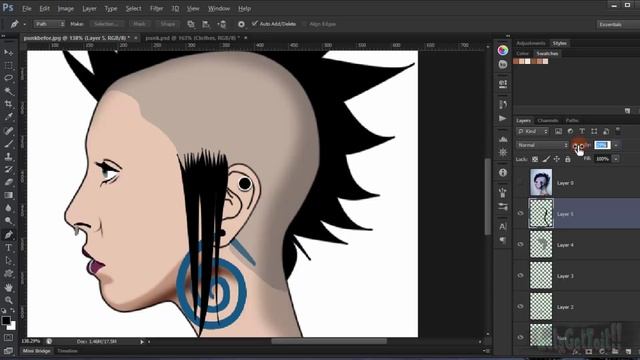The width and height of the screenshot is (640, 360).
Task: Switch to the Adjustments tab
Action: coord(531,43)
